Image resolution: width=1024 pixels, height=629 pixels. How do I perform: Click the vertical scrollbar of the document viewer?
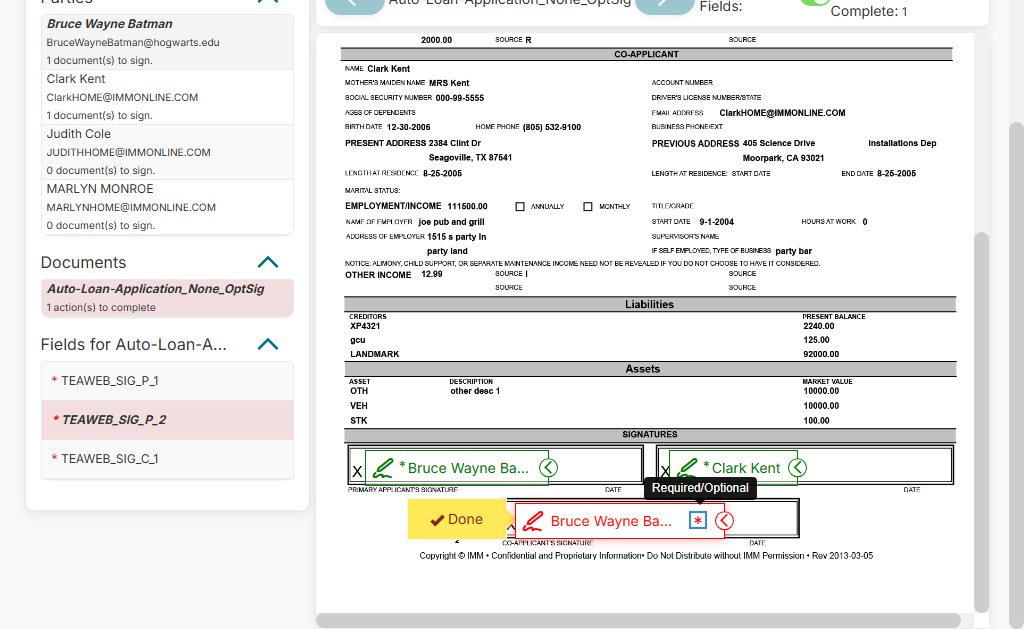point(981,421)
